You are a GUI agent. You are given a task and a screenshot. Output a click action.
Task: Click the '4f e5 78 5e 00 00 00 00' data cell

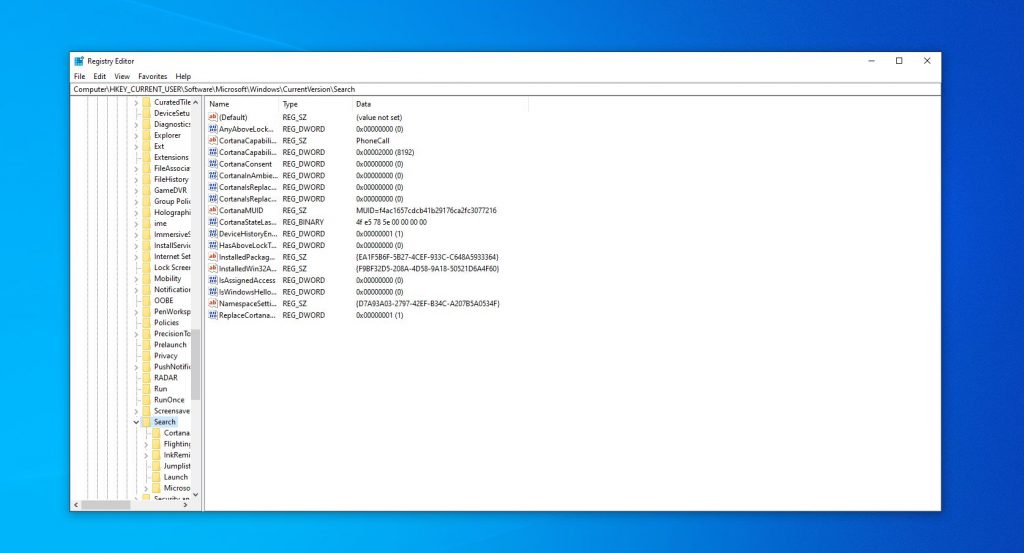(391, 222)
